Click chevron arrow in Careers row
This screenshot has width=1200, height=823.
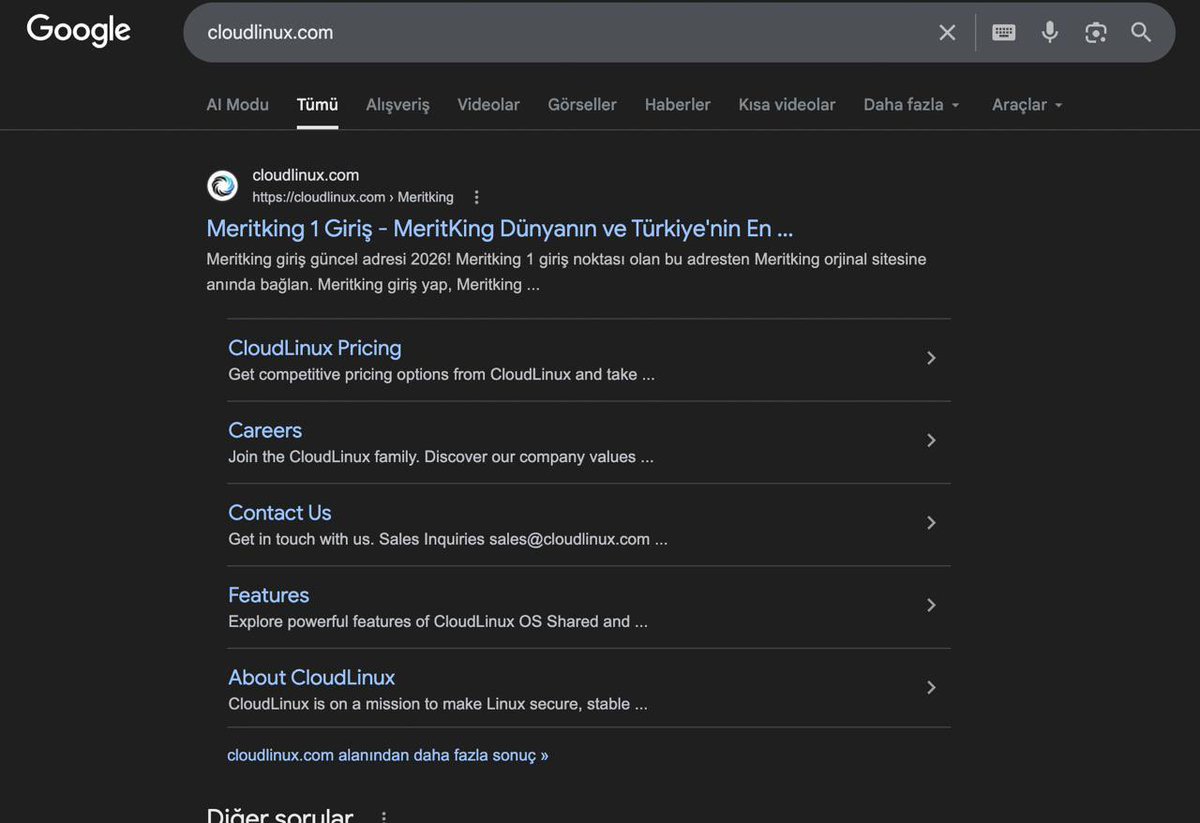(931, 440)
